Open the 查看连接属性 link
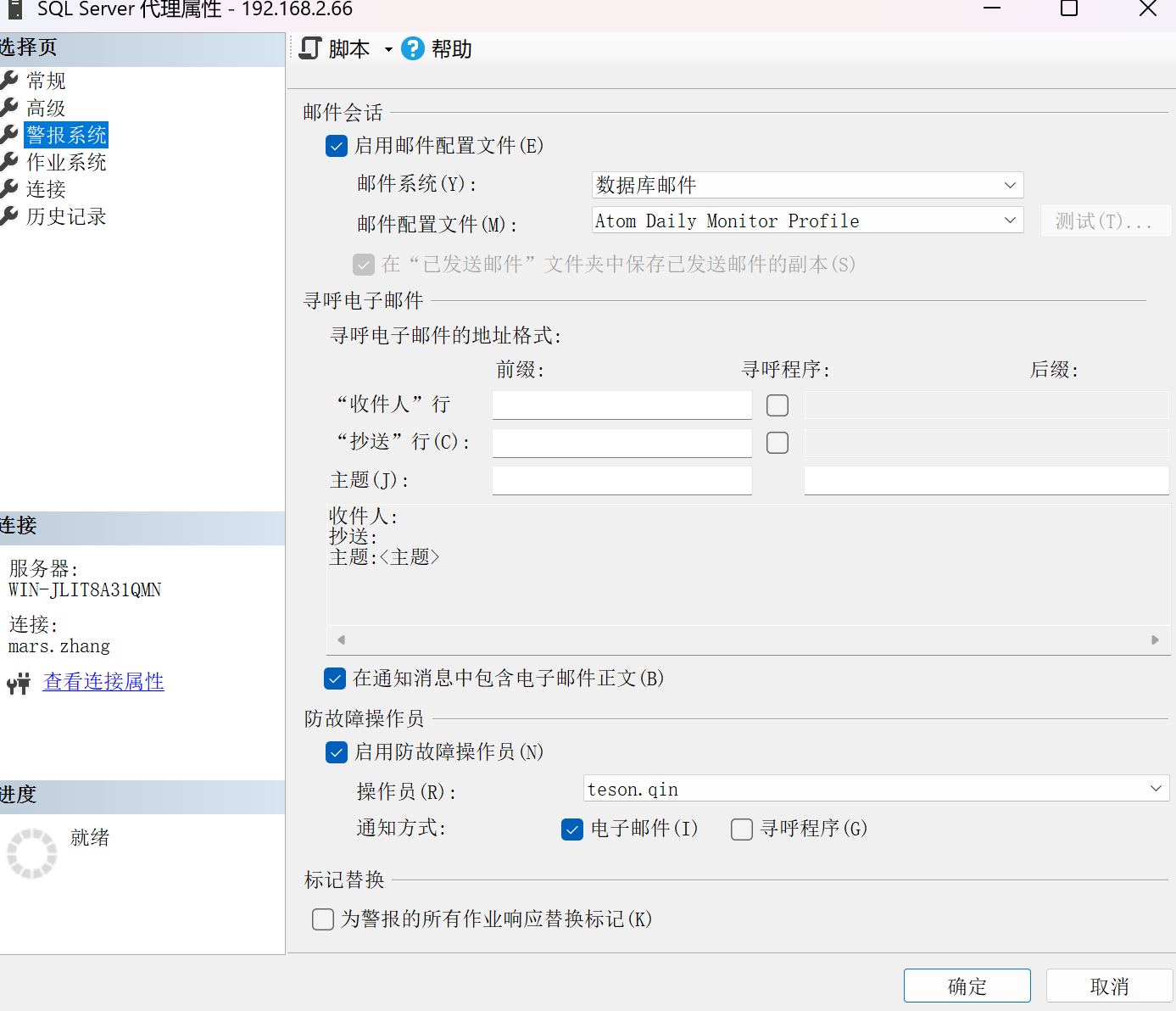This screenshot has width=1176, height=1011. [103, 682]
